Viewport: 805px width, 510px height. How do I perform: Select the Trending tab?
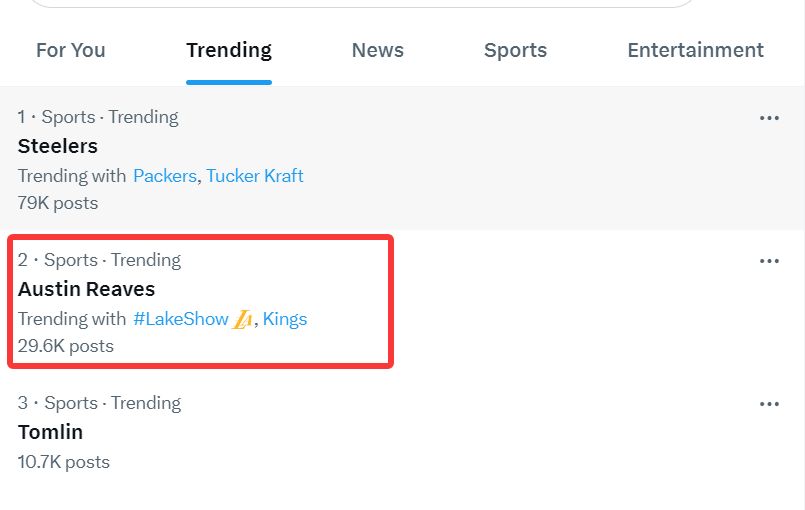click(x=228, y=50)
